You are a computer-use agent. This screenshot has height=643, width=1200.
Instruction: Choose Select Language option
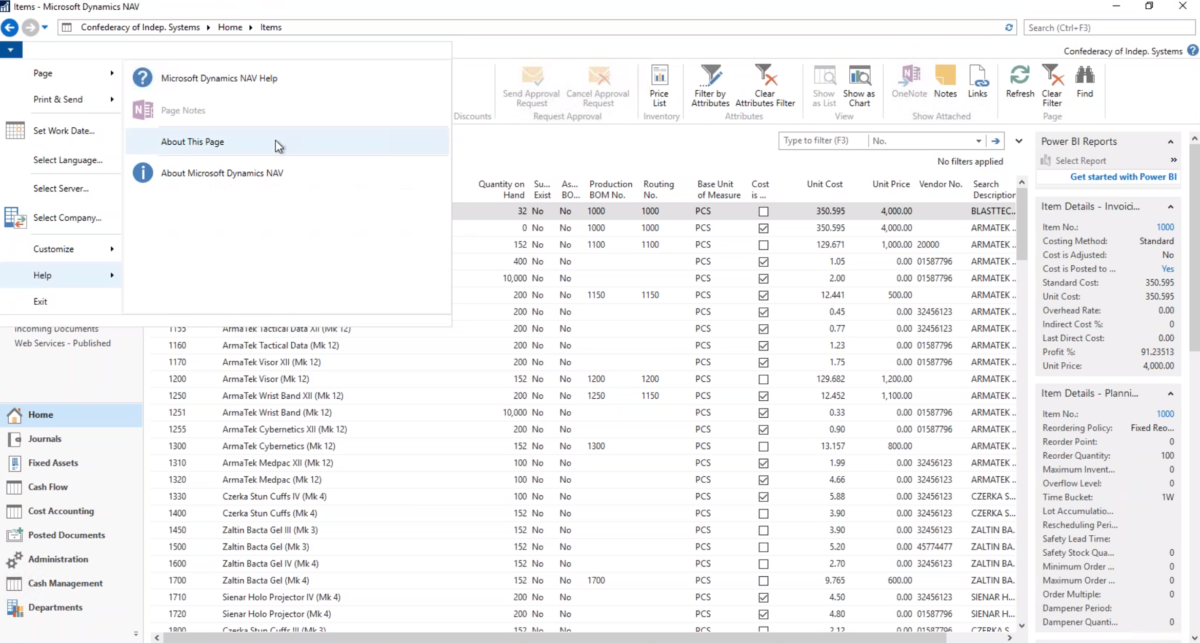[x=67, y=160]
